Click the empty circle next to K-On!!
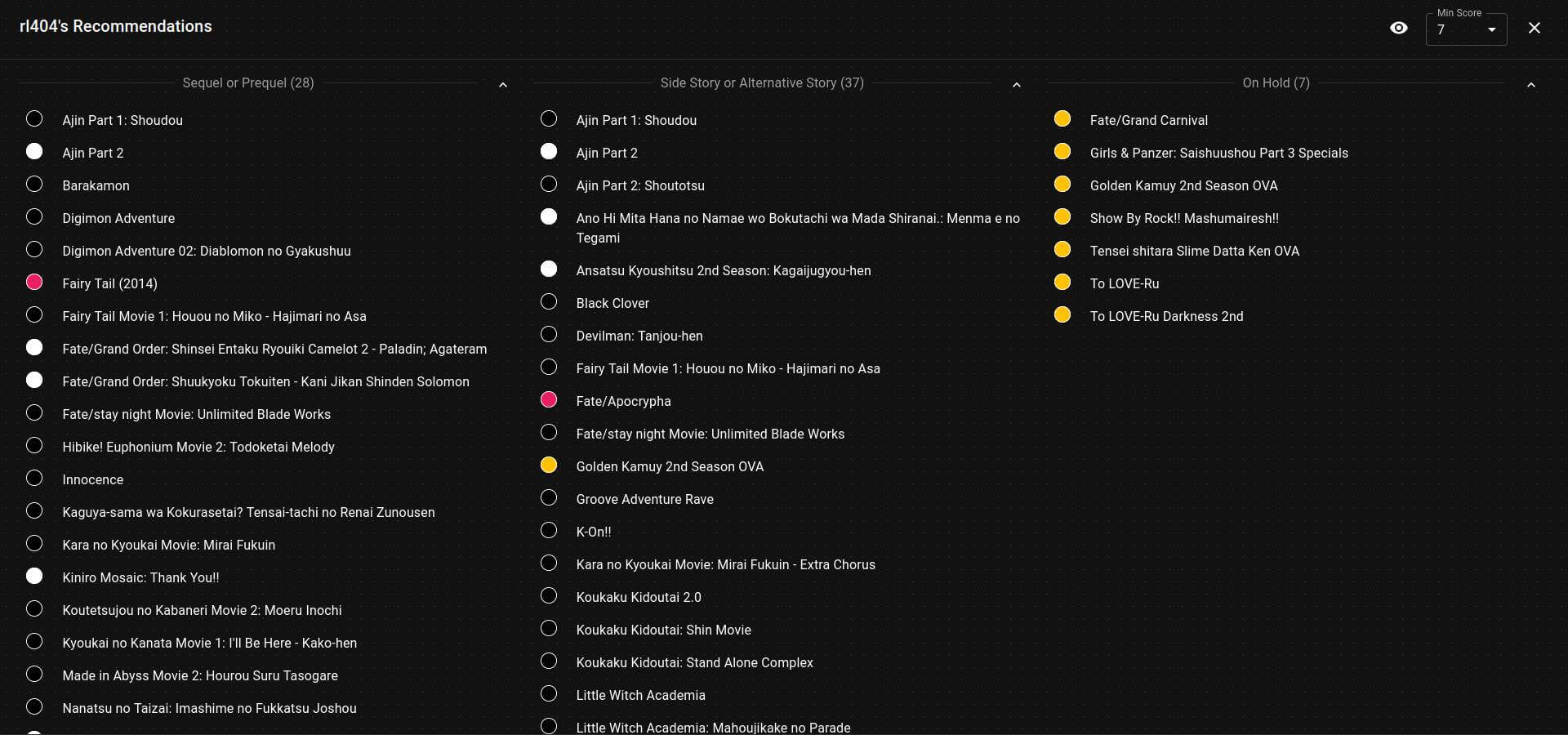Image resolution: width=1568 pixels, height=735 pixels. pyautogui.click(x=549, y=530)
